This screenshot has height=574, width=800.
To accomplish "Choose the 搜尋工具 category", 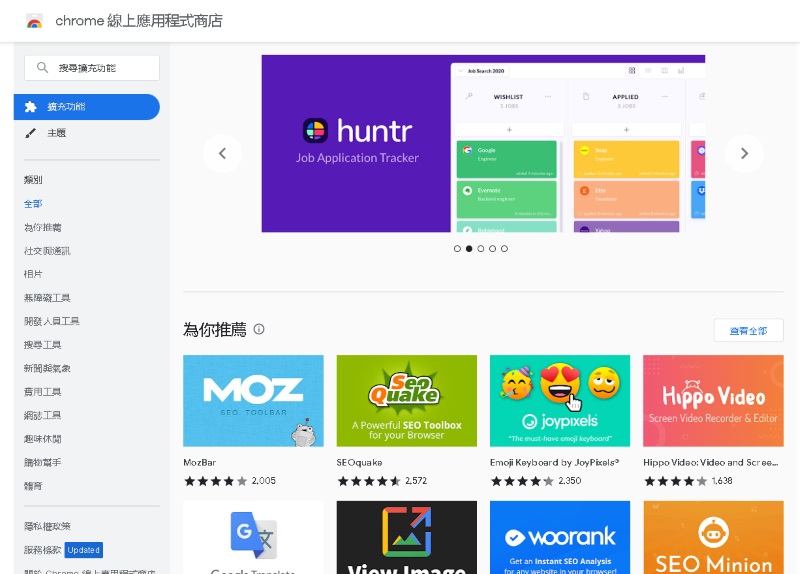I will click(x=42, y=344).
